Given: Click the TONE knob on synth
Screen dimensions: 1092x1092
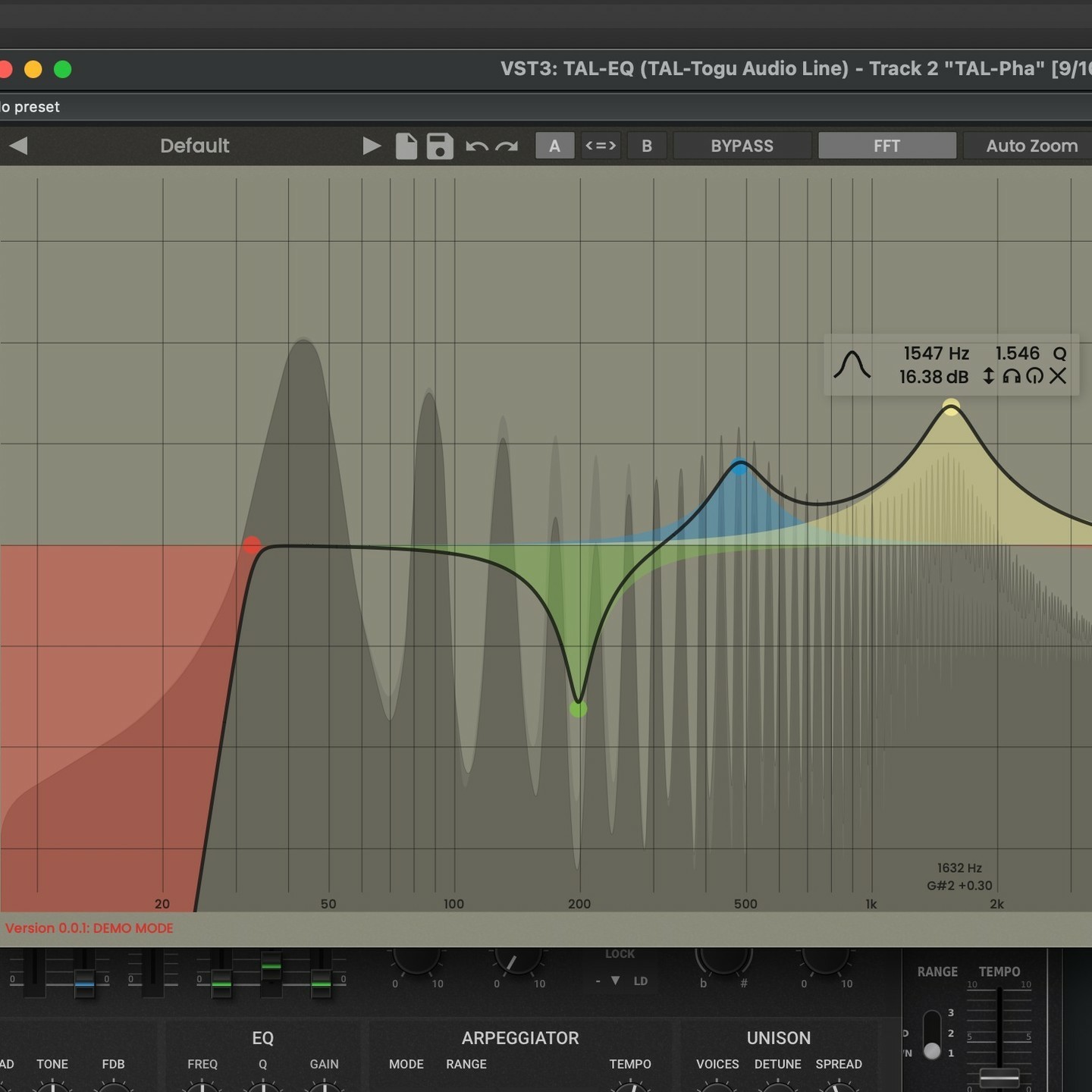Looking at the screenshot, I should (x=52, y=1087).
